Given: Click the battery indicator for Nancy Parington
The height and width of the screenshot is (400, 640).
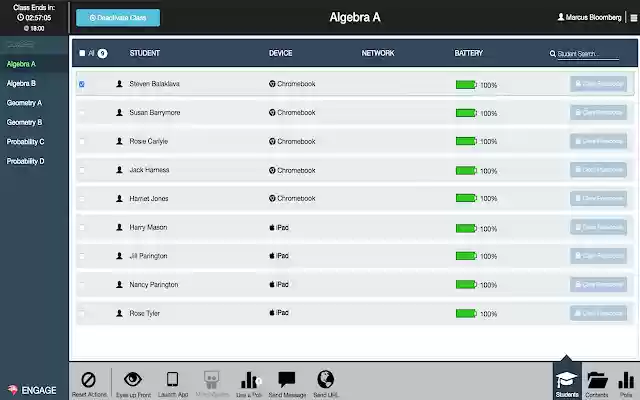Looking at the screenshot, I should pyautogui.click(x=466, y=284).
